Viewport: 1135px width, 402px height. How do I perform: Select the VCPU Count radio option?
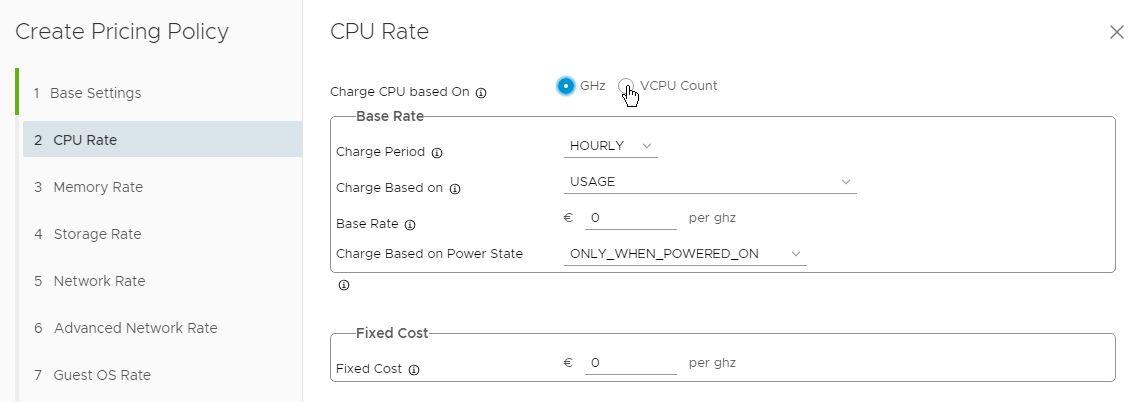626,86
